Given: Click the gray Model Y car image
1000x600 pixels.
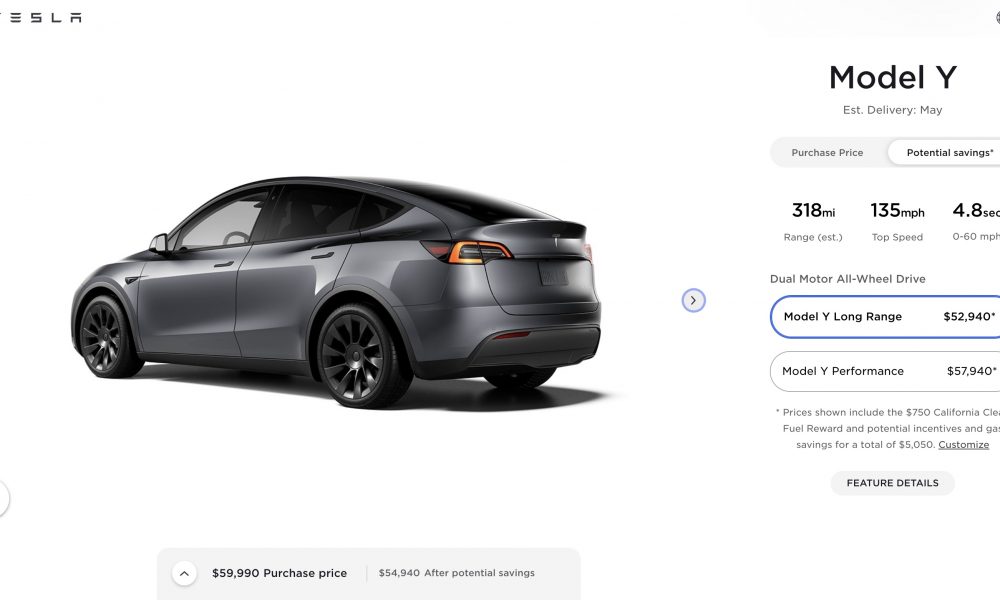Looking at the screenshot, I should [335, 291].
